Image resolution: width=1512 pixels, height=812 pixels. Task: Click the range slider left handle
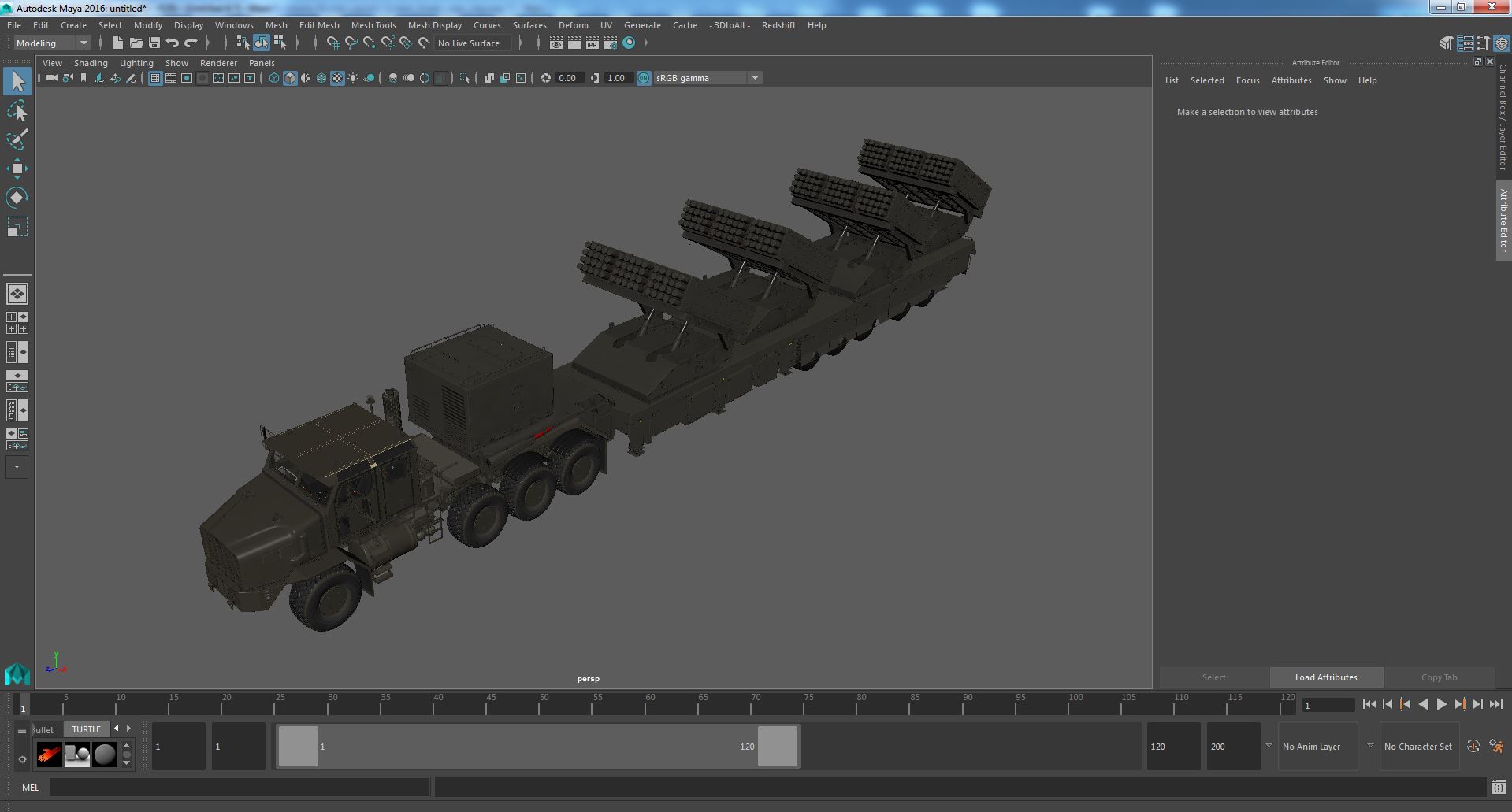tap(299, 747)
